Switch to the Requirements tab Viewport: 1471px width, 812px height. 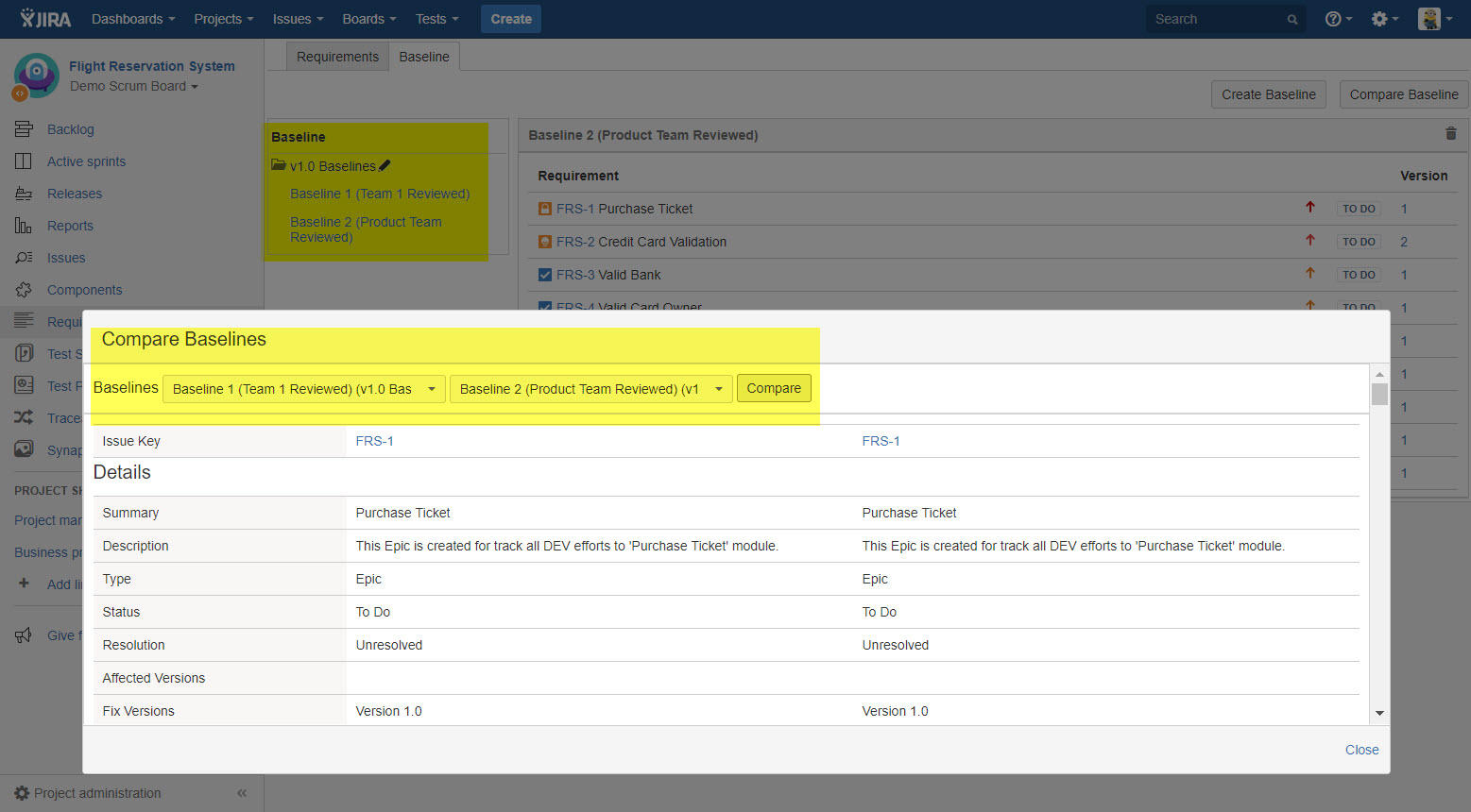pos(337,57)
